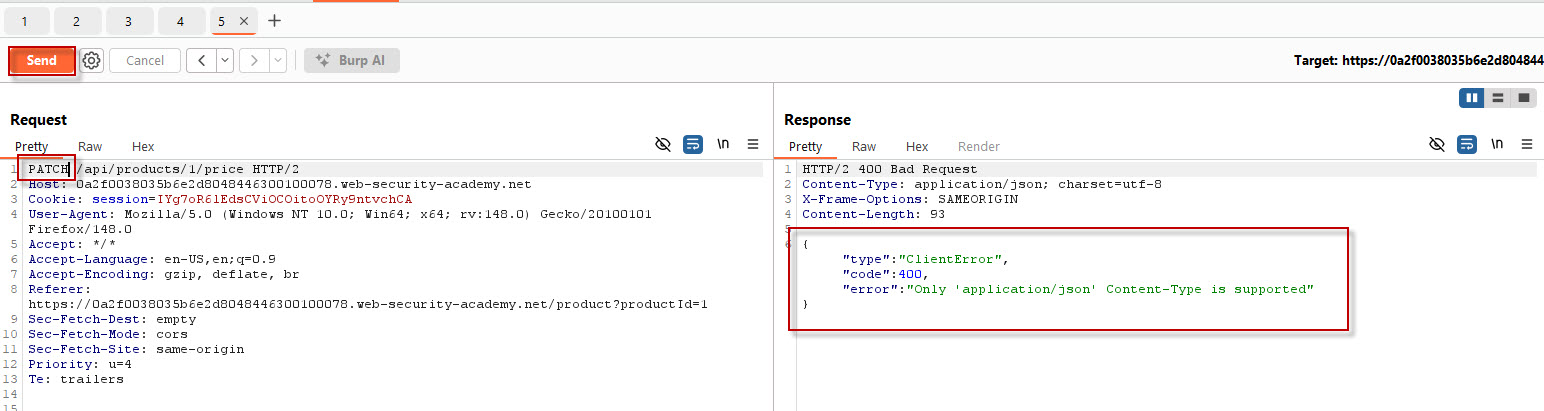Image resolution: width=1544 pixels, height=411 pixels.
Task: Select the Request Hex view tab
Action: [x=143, y=146]
